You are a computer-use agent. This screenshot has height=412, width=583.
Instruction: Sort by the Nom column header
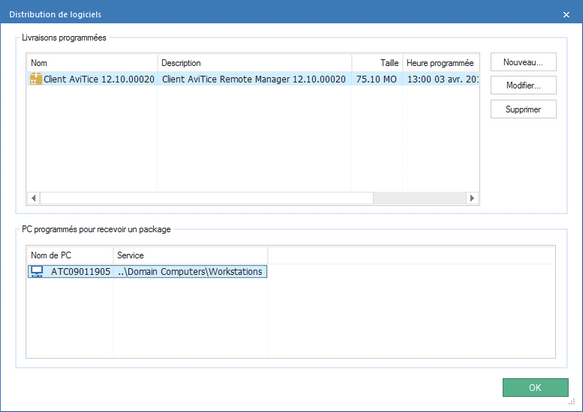pos(93,63)
